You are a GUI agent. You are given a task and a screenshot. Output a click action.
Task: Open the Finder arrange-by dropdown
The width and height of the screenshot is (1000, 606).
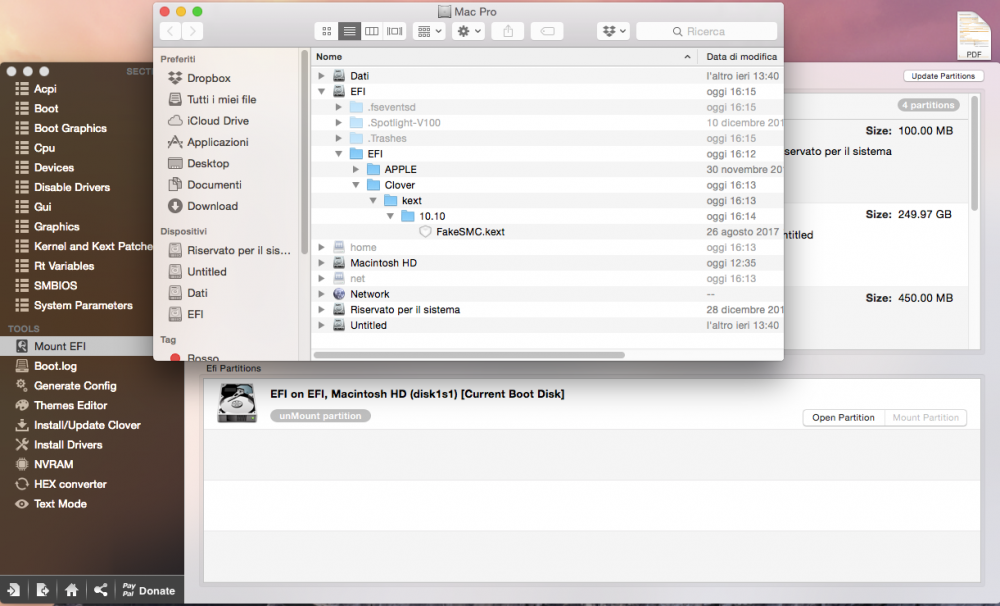pos(429,31)
